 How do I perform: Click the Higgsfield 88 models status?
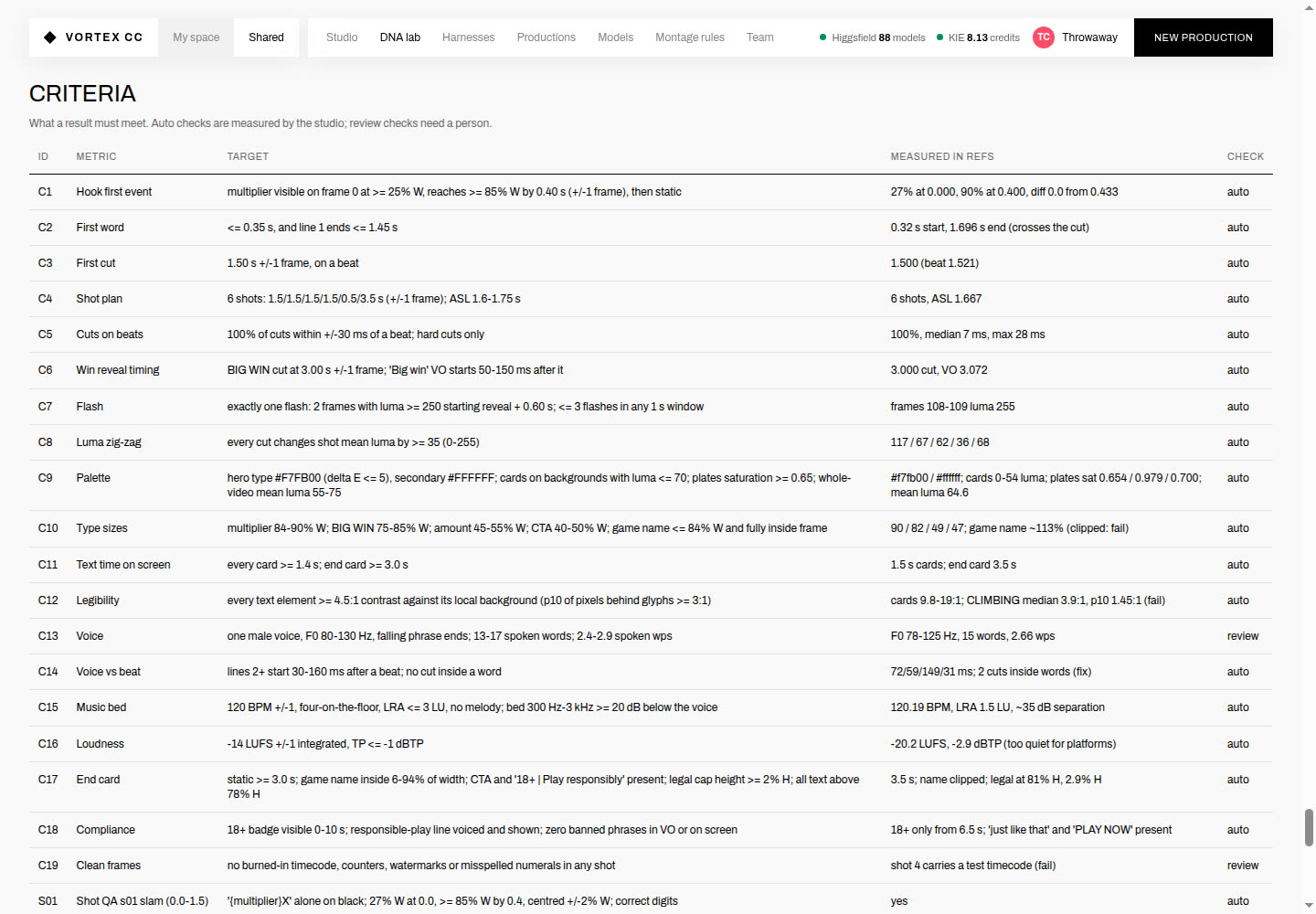click(x=873, y=37)
